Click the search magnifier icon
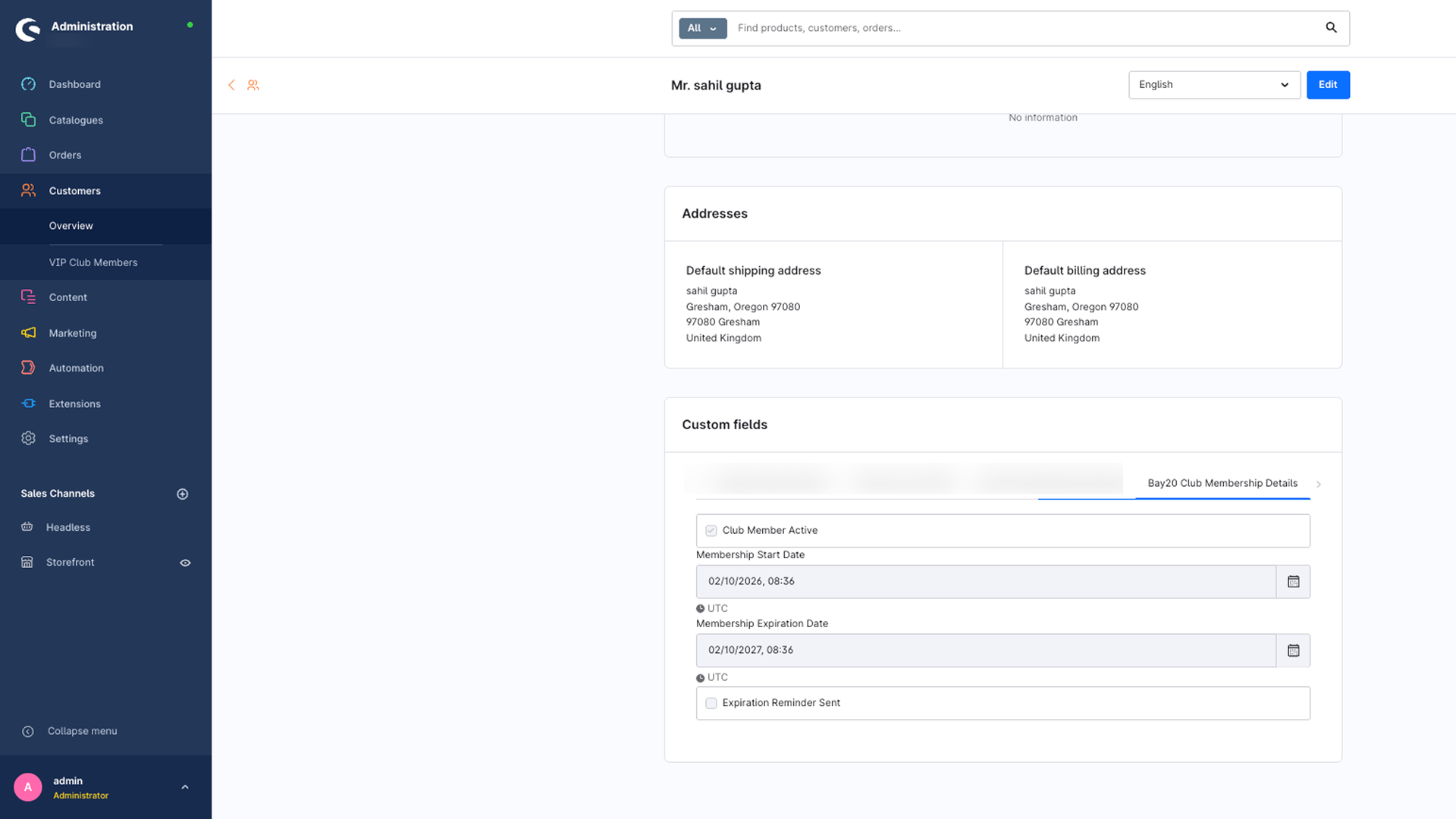 pyautogui.click(x=1331, y=28)
